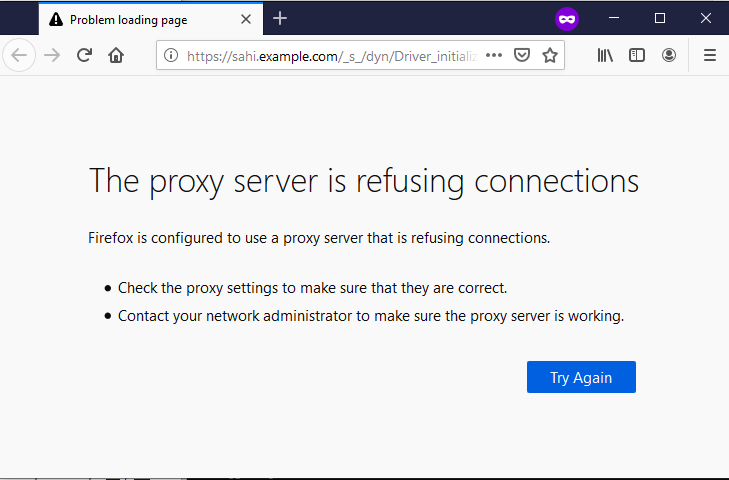Go to the Firefox home page

point(116,56)
